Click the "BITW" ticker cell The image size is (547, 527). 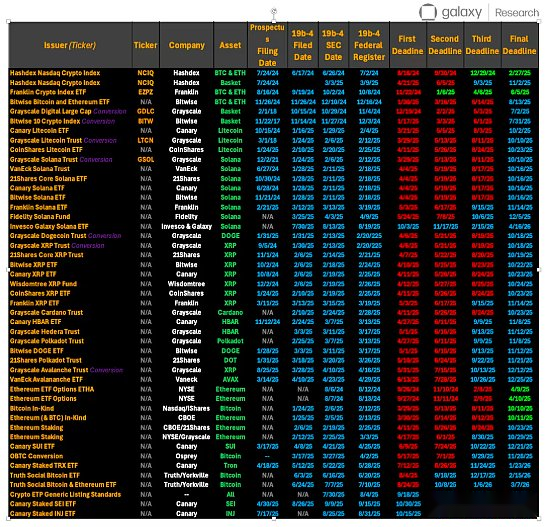point(146,121)
